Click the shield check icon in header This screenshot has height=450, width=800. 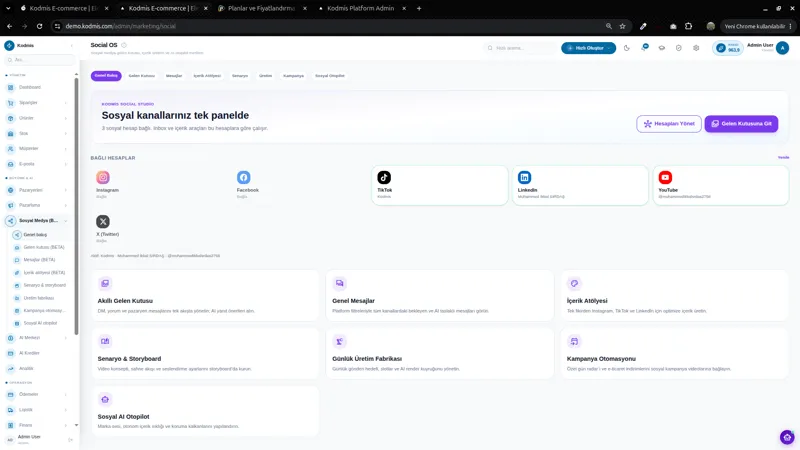coord(679,48)
